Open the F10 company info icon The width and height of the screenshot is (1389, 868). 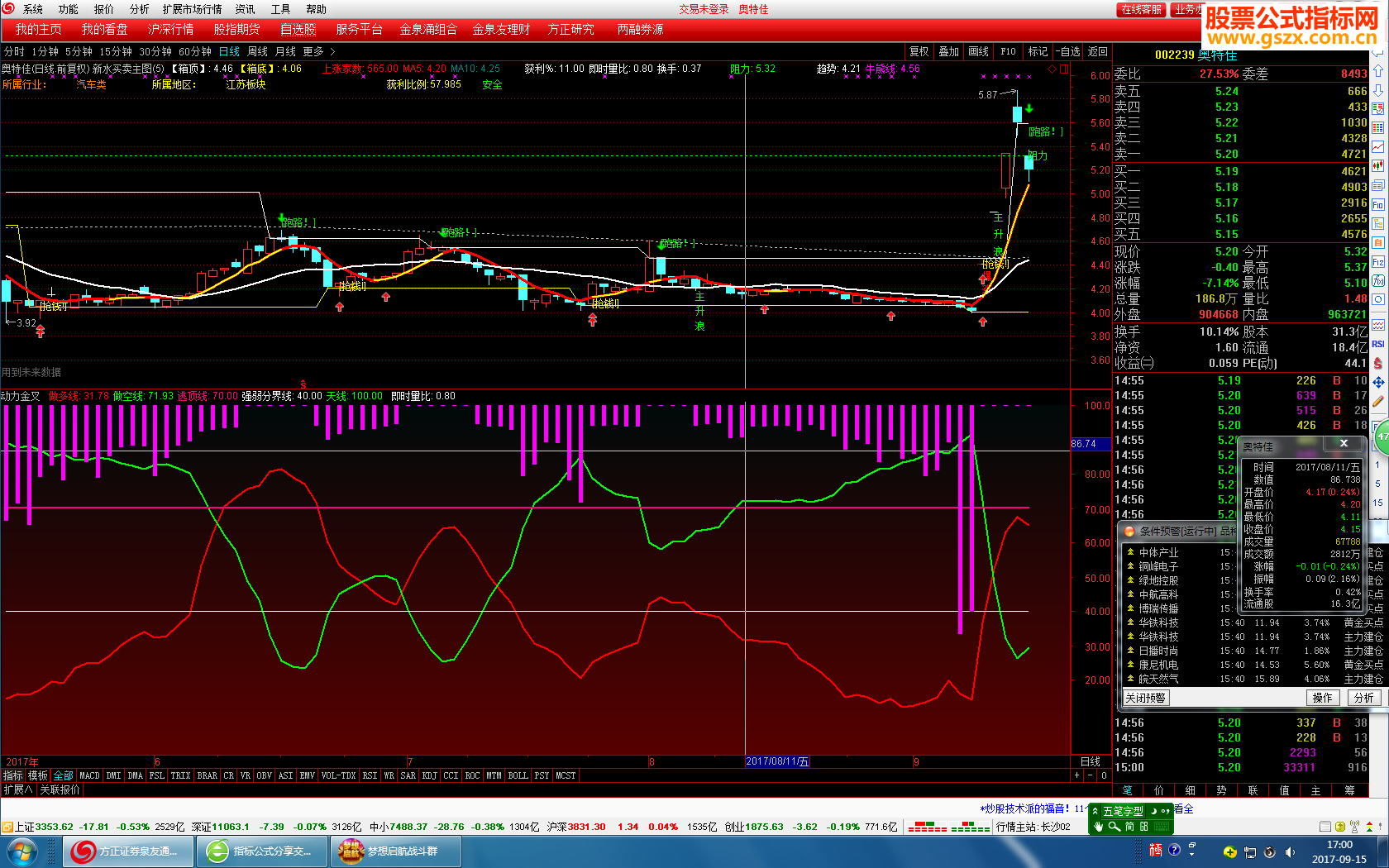pyautogui.click(x=1378, y=205)
